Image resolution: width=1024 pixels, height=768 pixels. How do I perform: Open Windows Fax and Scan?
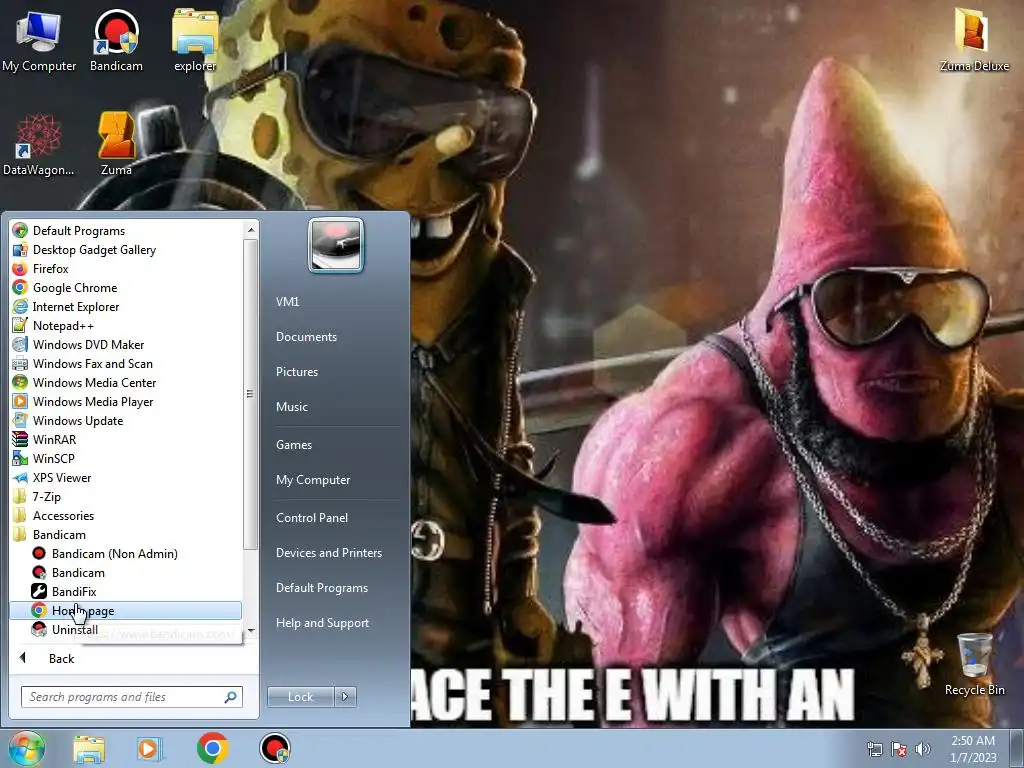(126, 363)
